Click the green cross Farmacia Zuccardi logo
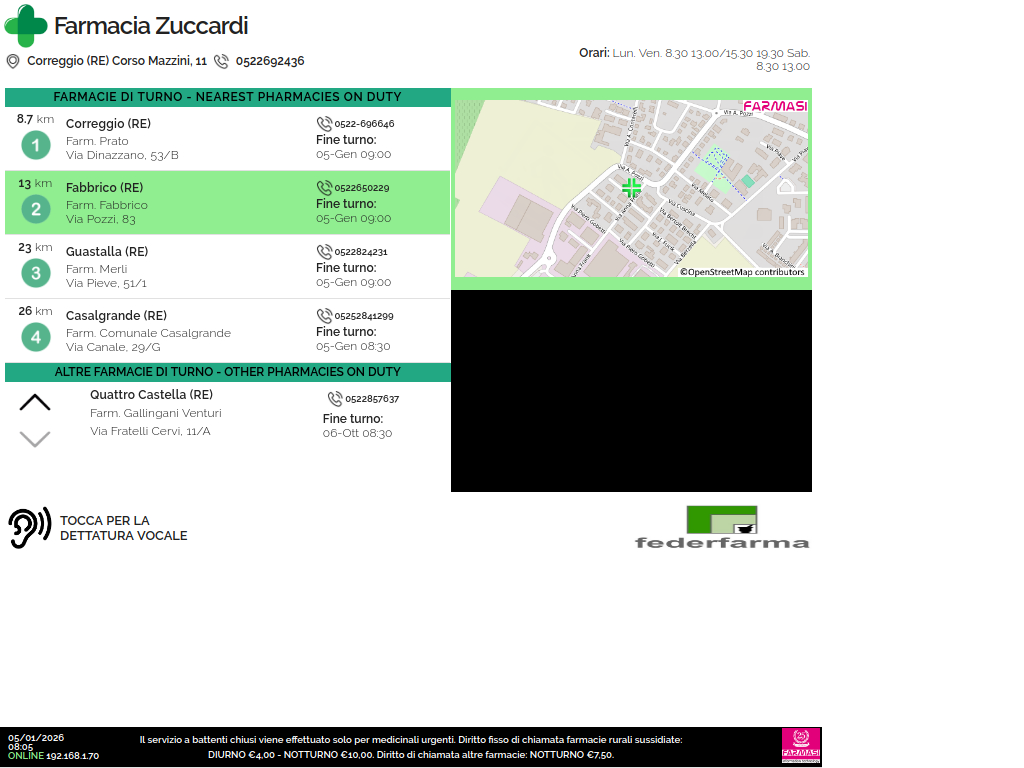The image size is (1024, 768). (x=26, y=26)
